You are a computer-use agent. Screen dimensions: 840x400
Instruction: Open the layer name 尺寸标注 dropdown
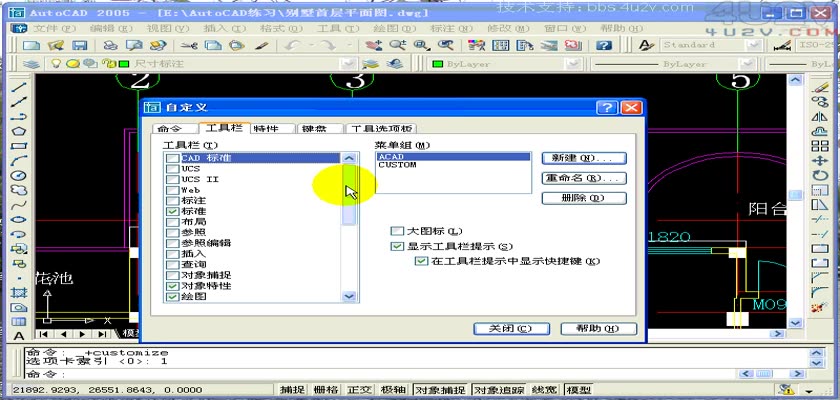point(348,64)
